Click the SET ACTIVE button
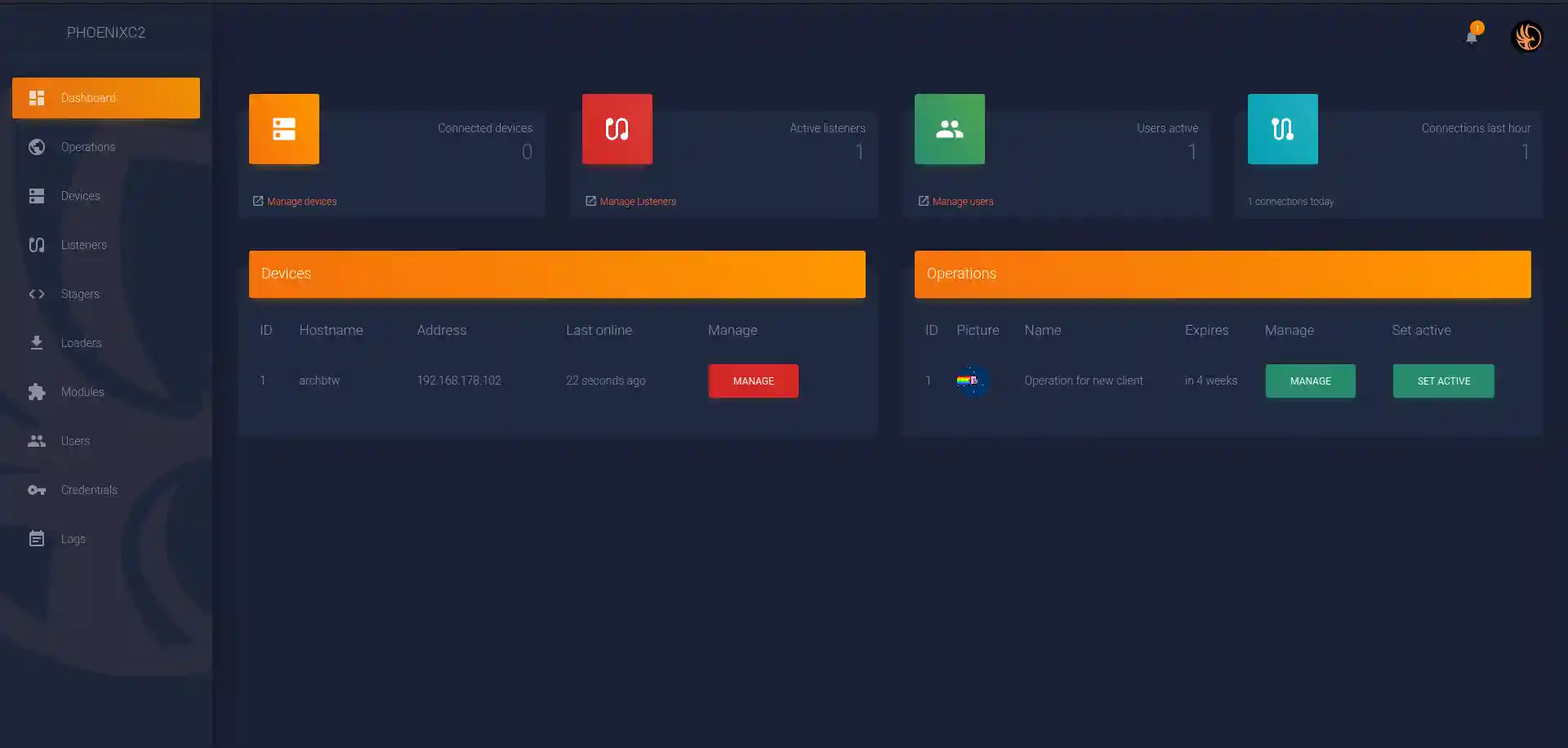 tap(1443, 381)
